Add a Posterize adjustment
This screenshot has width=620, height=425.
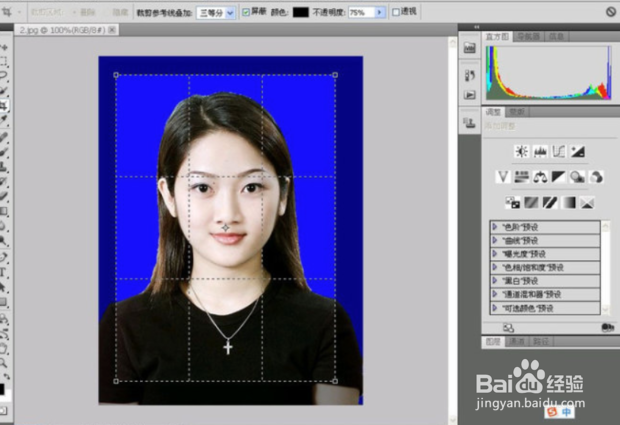531,203
